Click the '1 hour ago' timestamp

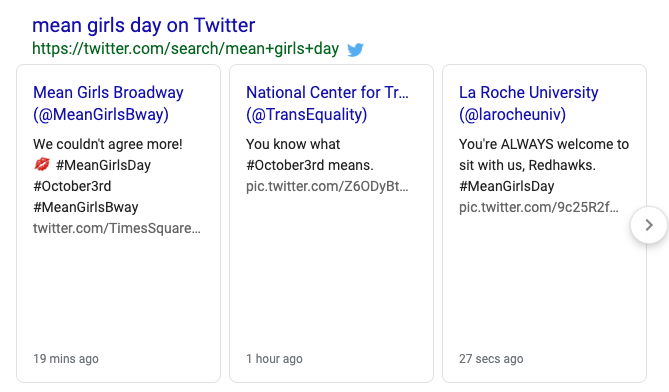pyautogui.click(x=274, y=359)
